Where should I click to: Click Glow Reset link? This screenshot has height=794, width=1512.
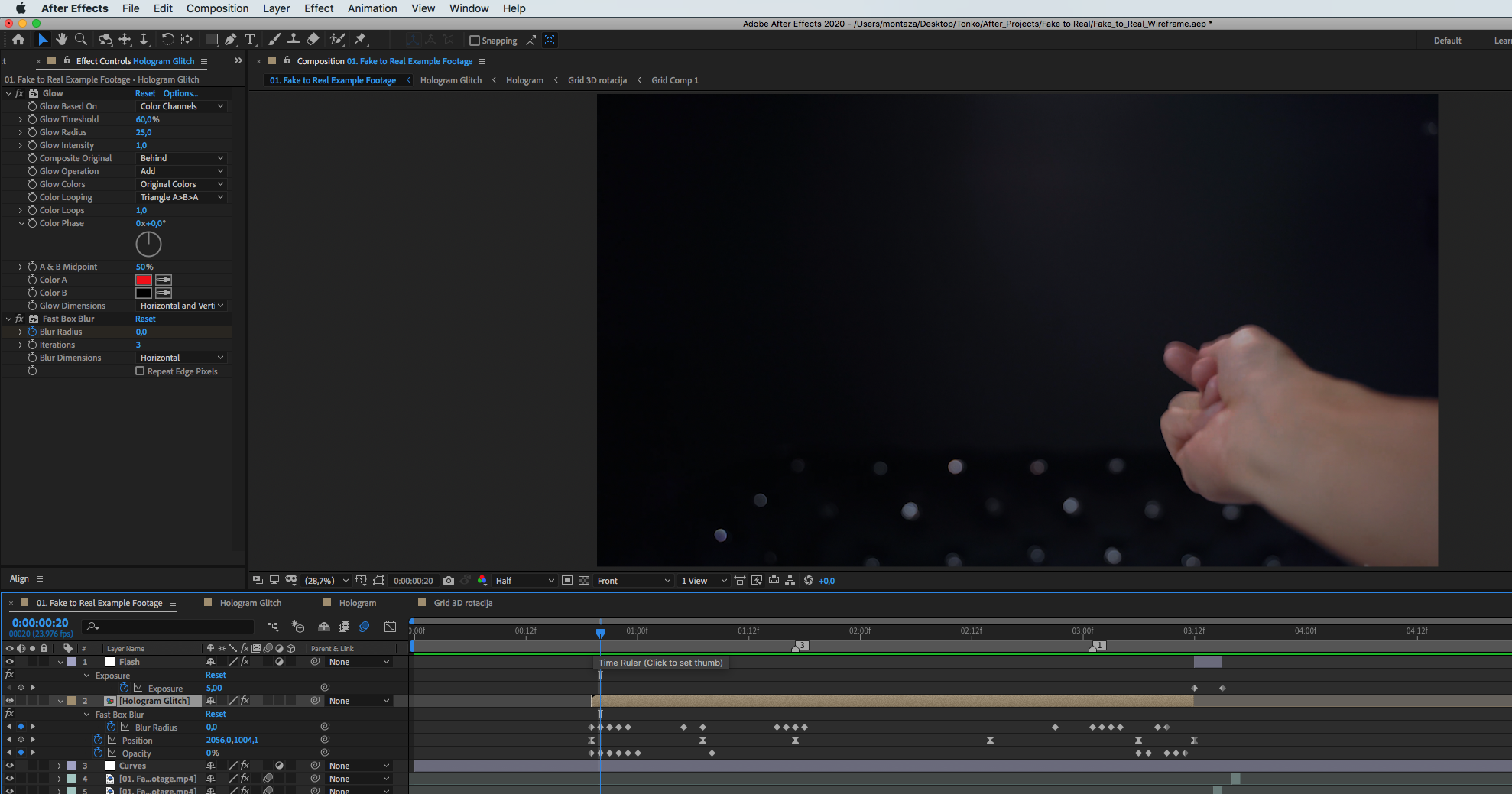click(145, 93)
